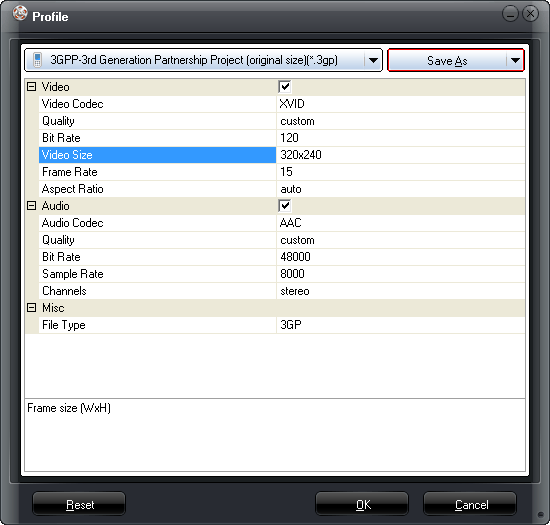The height and width of the screenshot is (525, 550).
Task: Click the sample rate value 8000
Action: tap(292, 274)
